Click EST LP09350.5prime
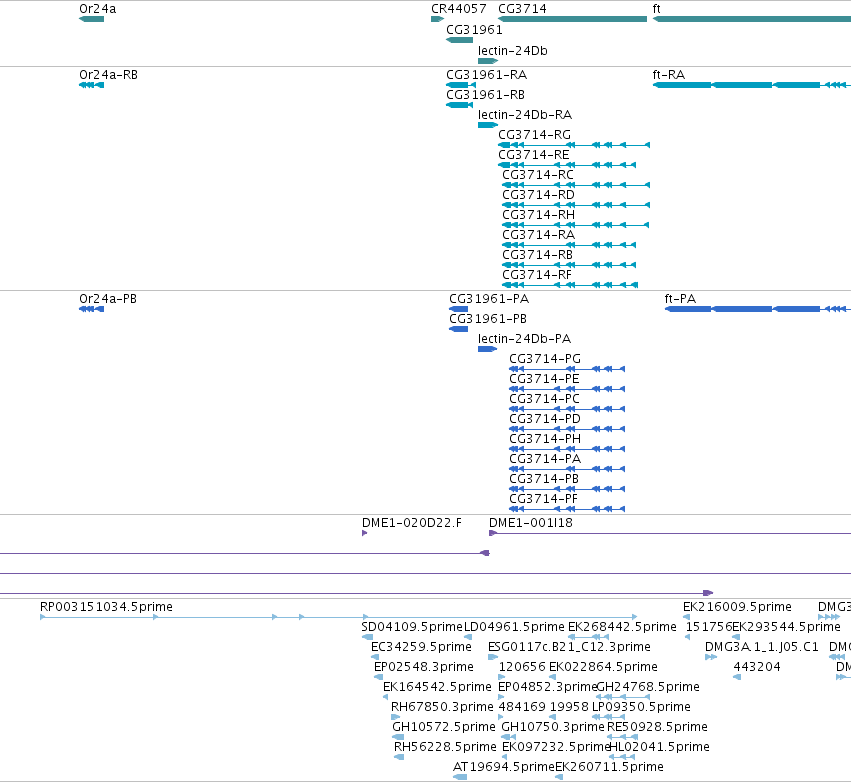851x782 pixels. click(609, 717)
